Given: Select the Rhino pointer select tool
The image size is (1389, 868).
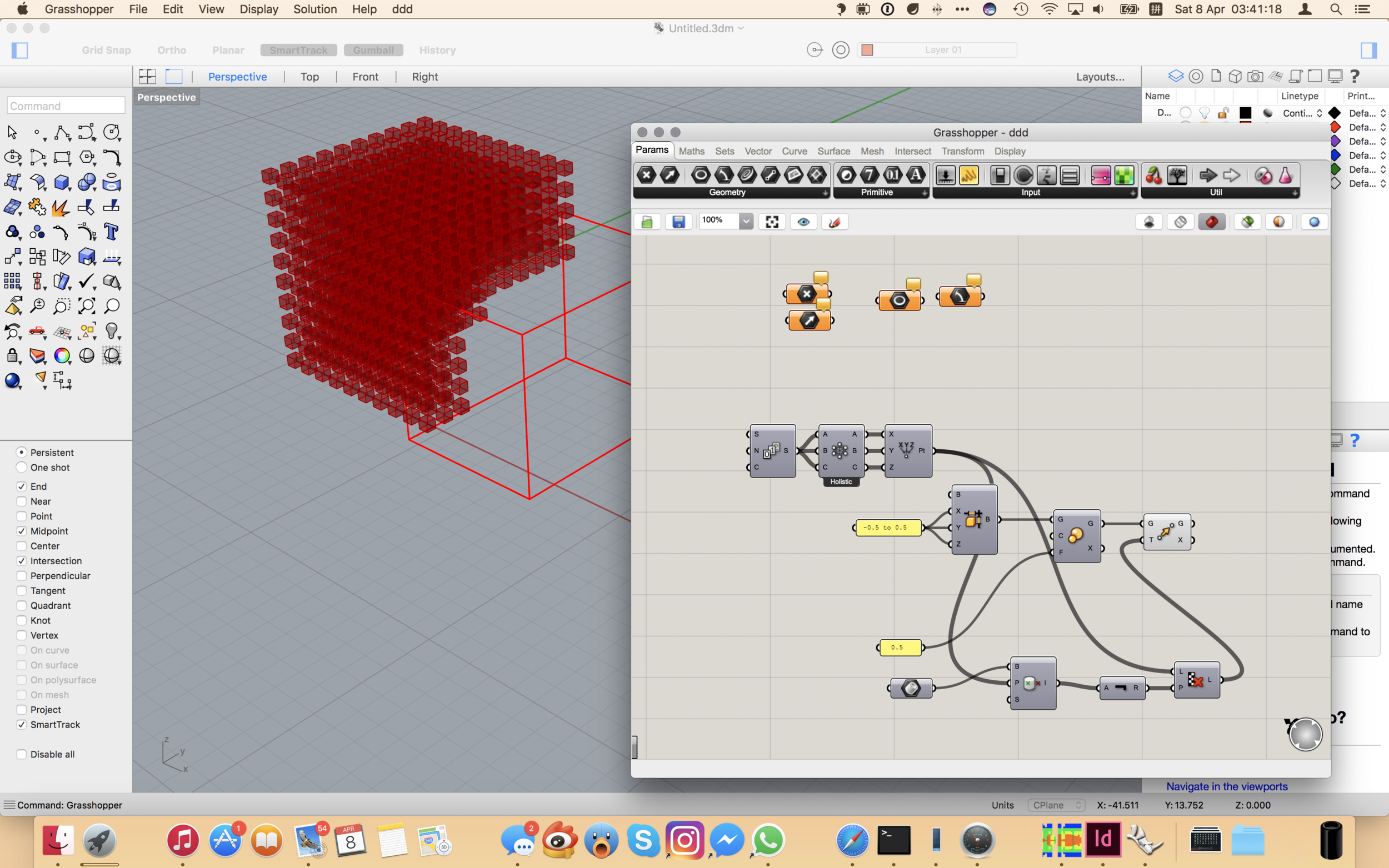Looking at the screenshot, I should click(x=12, y=133).
